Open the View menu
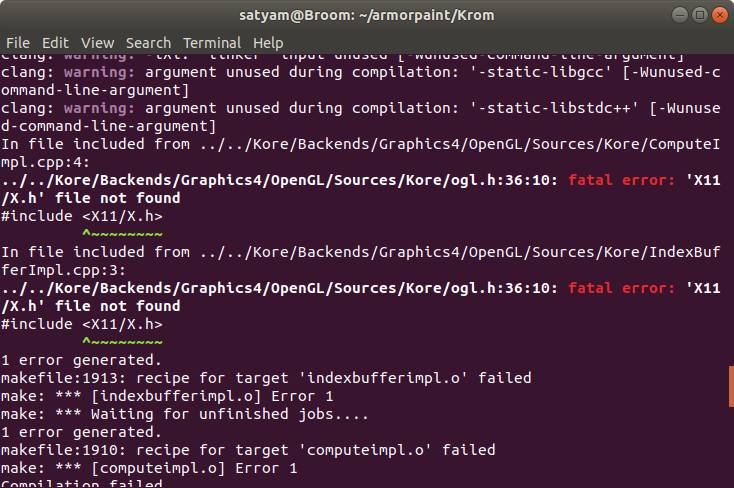Screen dimensions: 734x488 (x=97, y=43)
